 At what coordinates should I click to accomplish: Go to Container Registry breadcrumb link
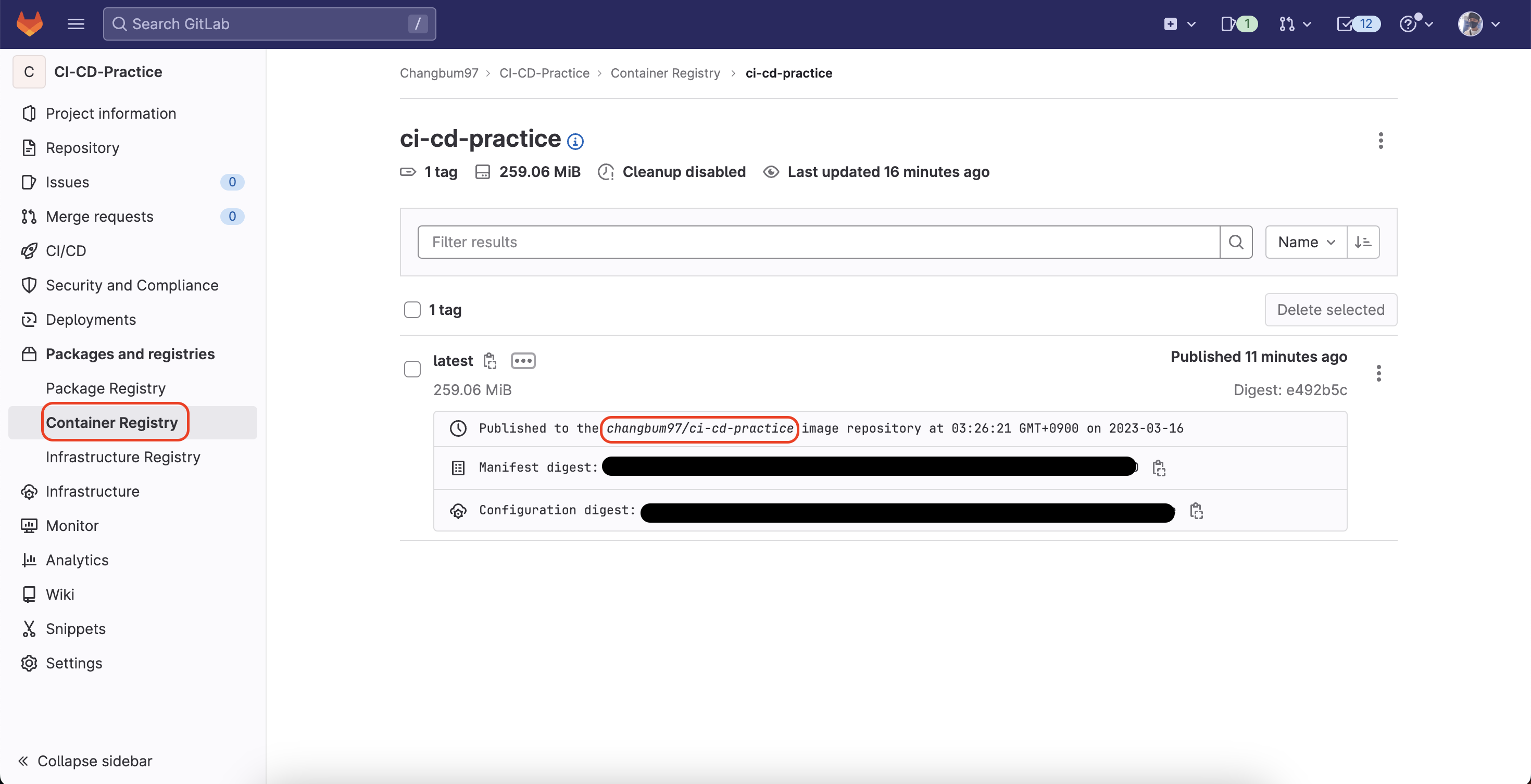664,73
